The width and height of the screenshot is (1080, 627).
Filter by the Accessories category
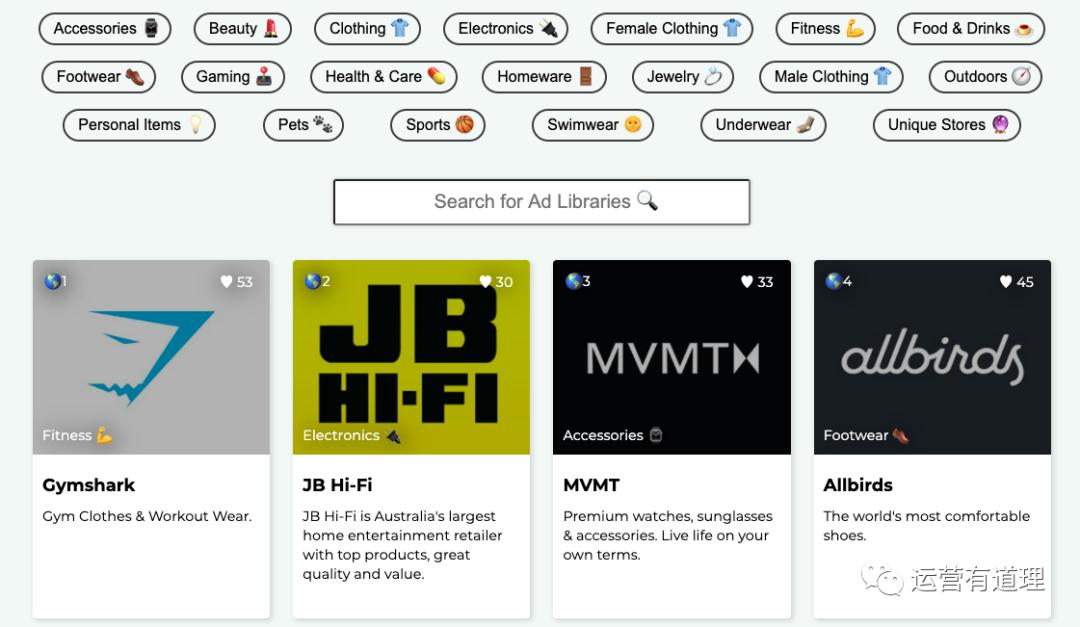[x=105, y=29]
